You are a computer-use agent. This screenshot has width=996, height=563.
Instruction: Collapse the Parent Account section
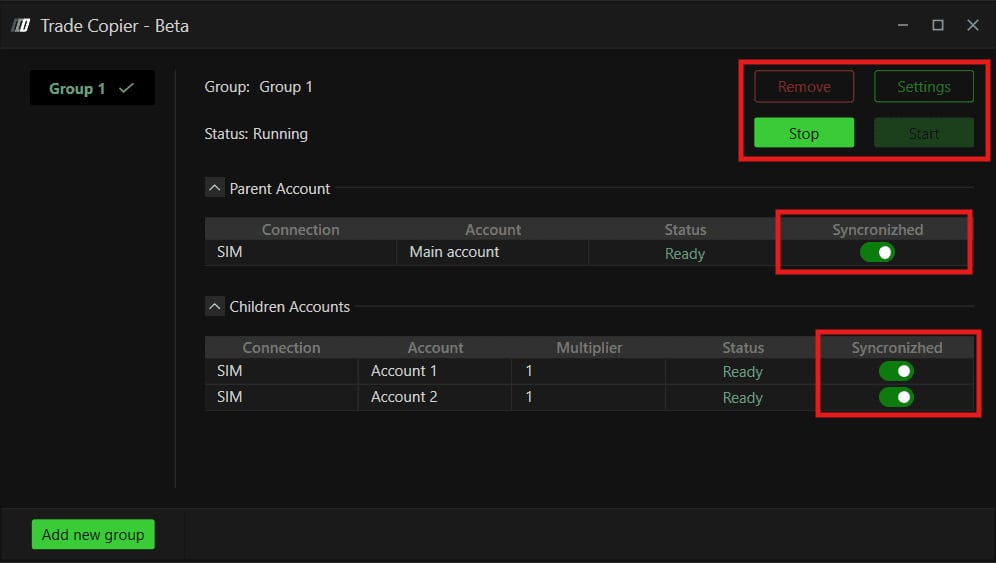click(x=215, y=188)
